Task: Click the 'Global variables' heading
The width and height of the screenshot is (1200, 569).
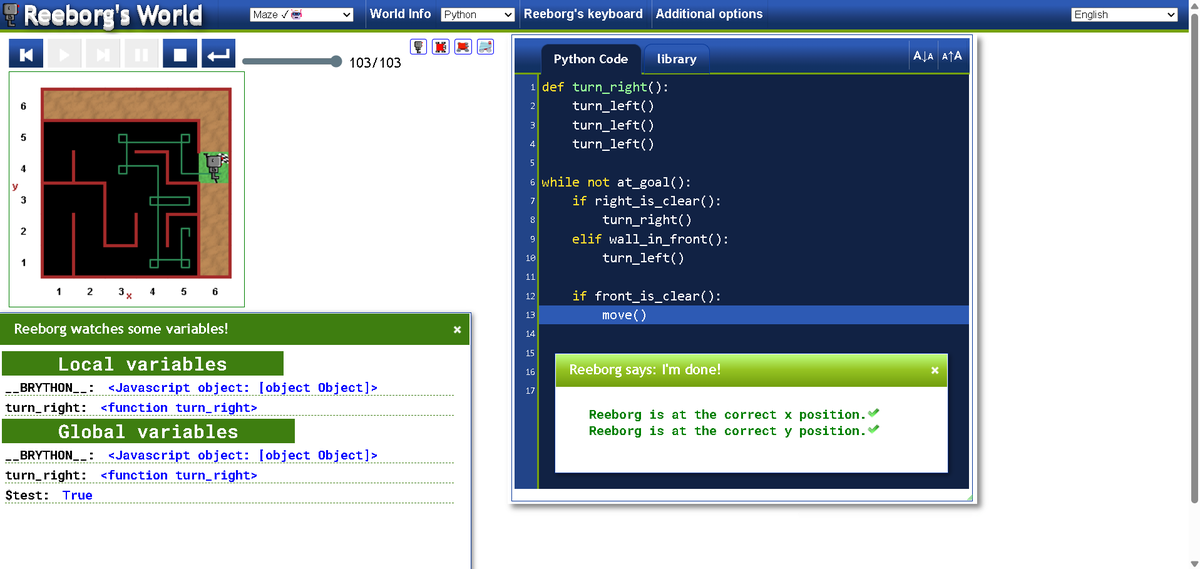Action: click(148, 431)
